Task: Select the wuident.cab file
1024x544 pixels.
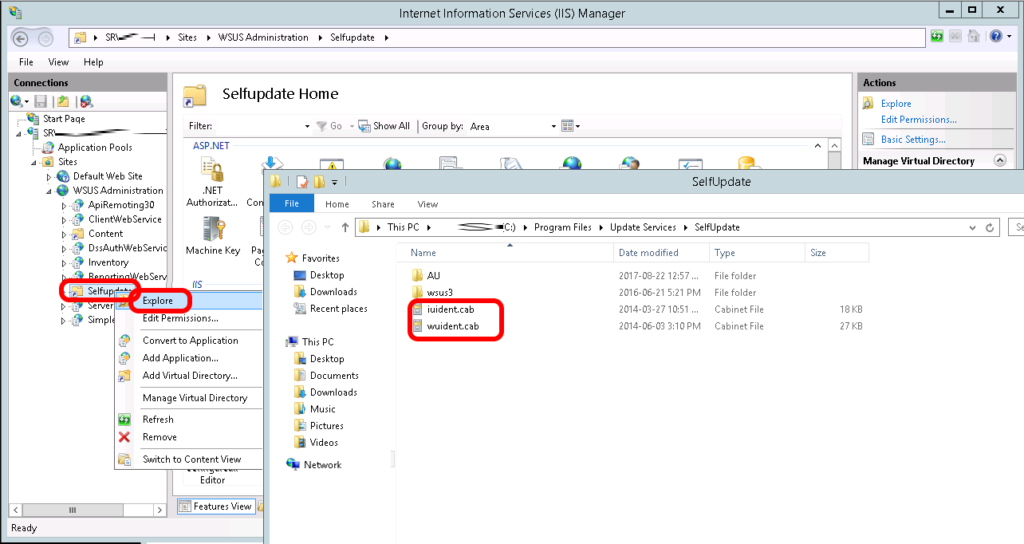Action: tap(453, 326)
